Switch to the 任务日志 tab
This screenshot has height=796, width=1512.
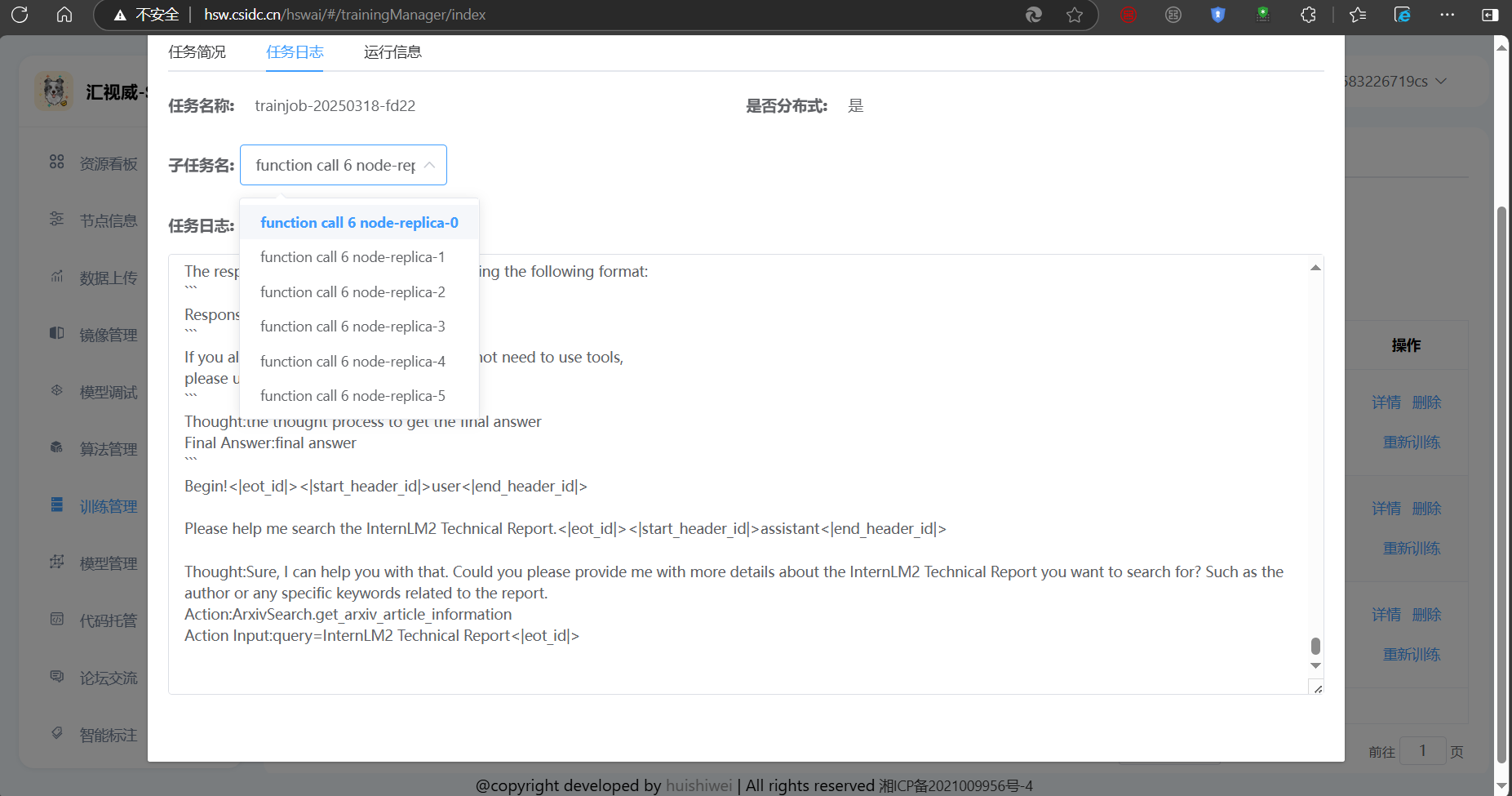295,52
